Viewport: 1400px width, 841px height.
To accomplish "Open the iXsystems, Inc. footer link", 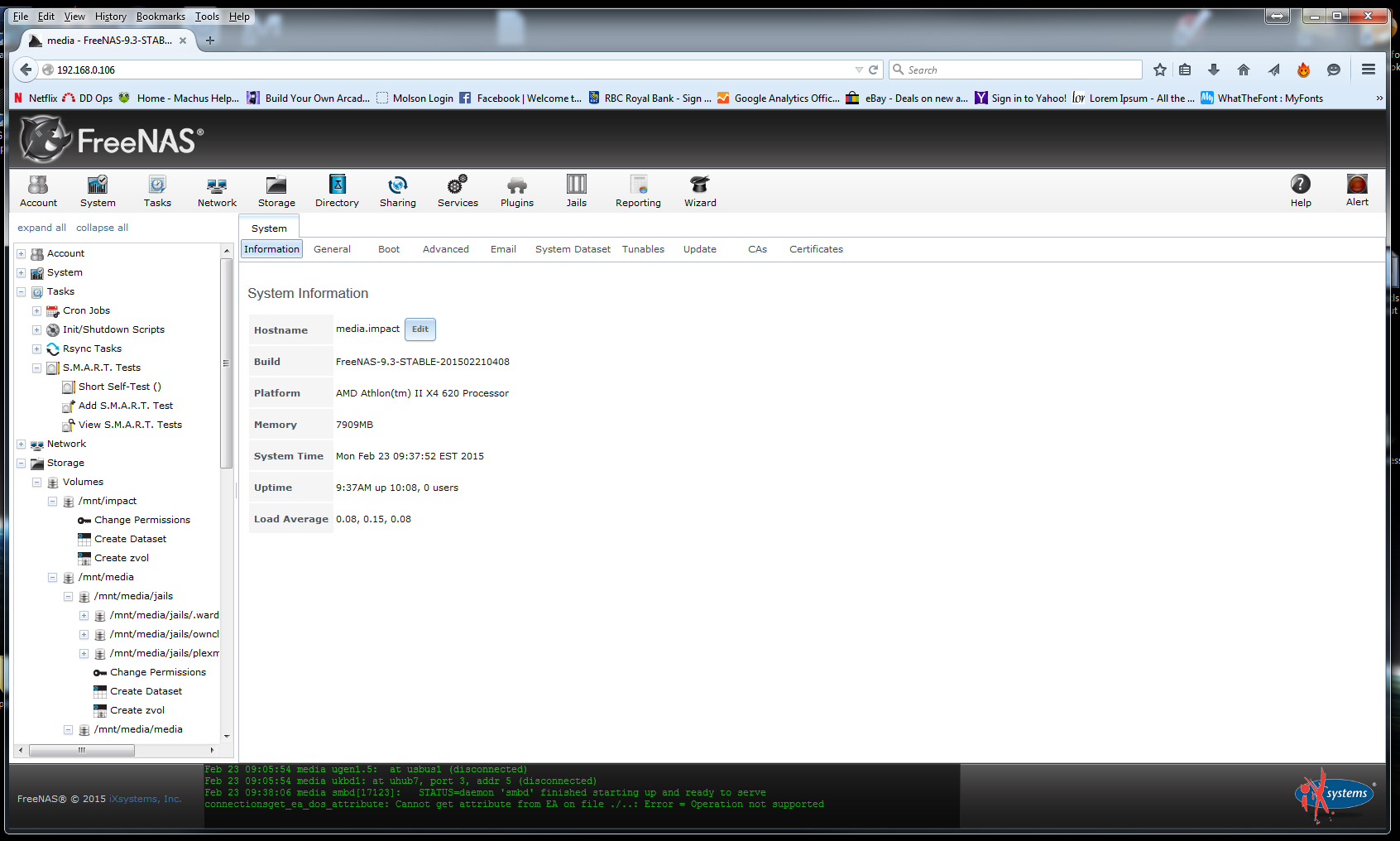I will coord(145,799).
